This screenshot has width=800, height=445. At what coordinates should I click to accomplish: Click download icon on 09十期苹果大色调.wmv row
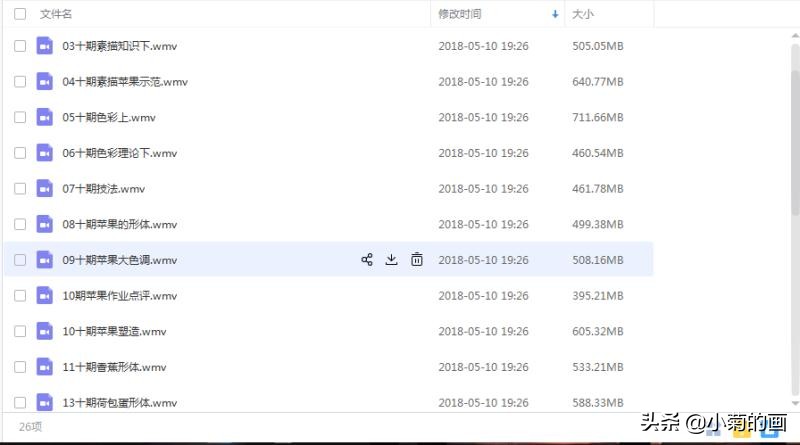pyautogui.click(x=391, y=259)
